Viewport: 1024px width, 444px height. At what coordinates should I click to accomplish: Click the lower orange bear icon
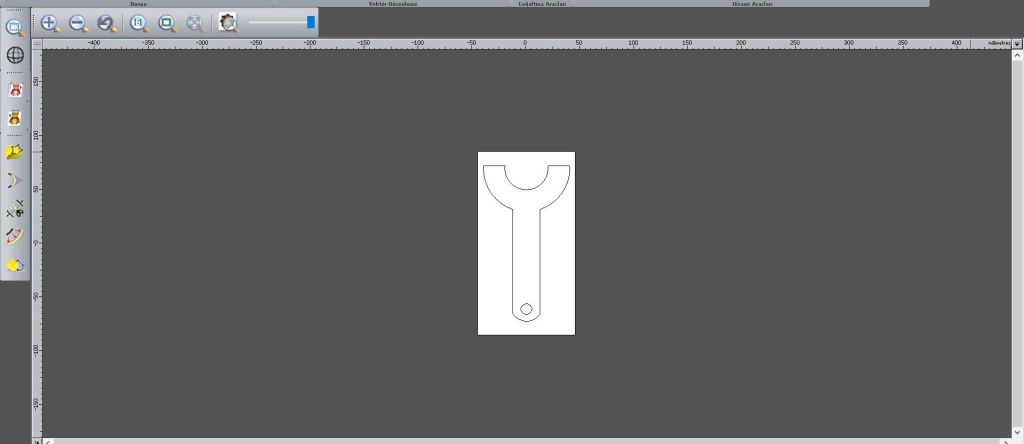15,118
